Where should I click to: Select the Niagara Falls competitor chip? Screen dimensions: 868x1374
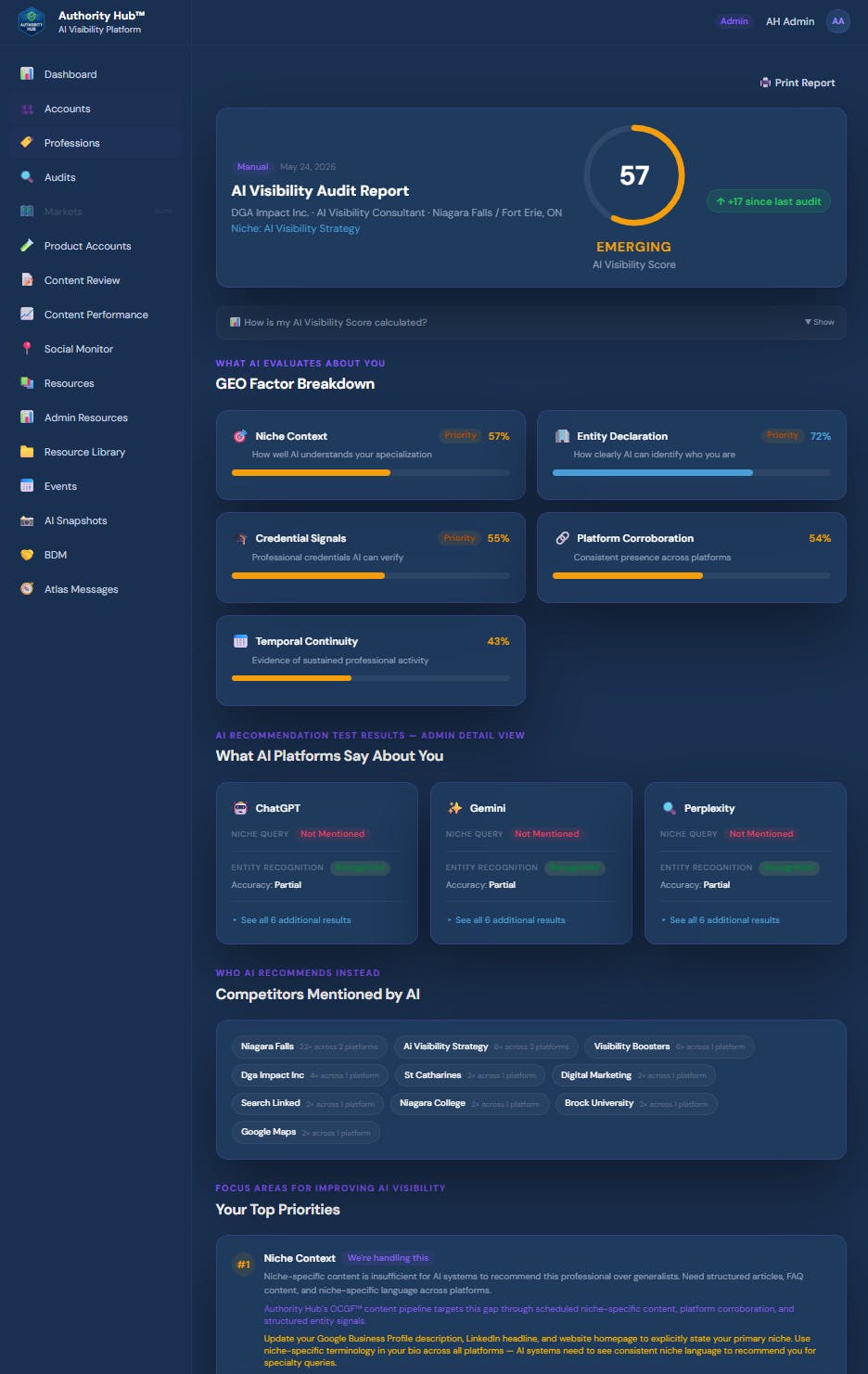click(x=309, y=1047)
